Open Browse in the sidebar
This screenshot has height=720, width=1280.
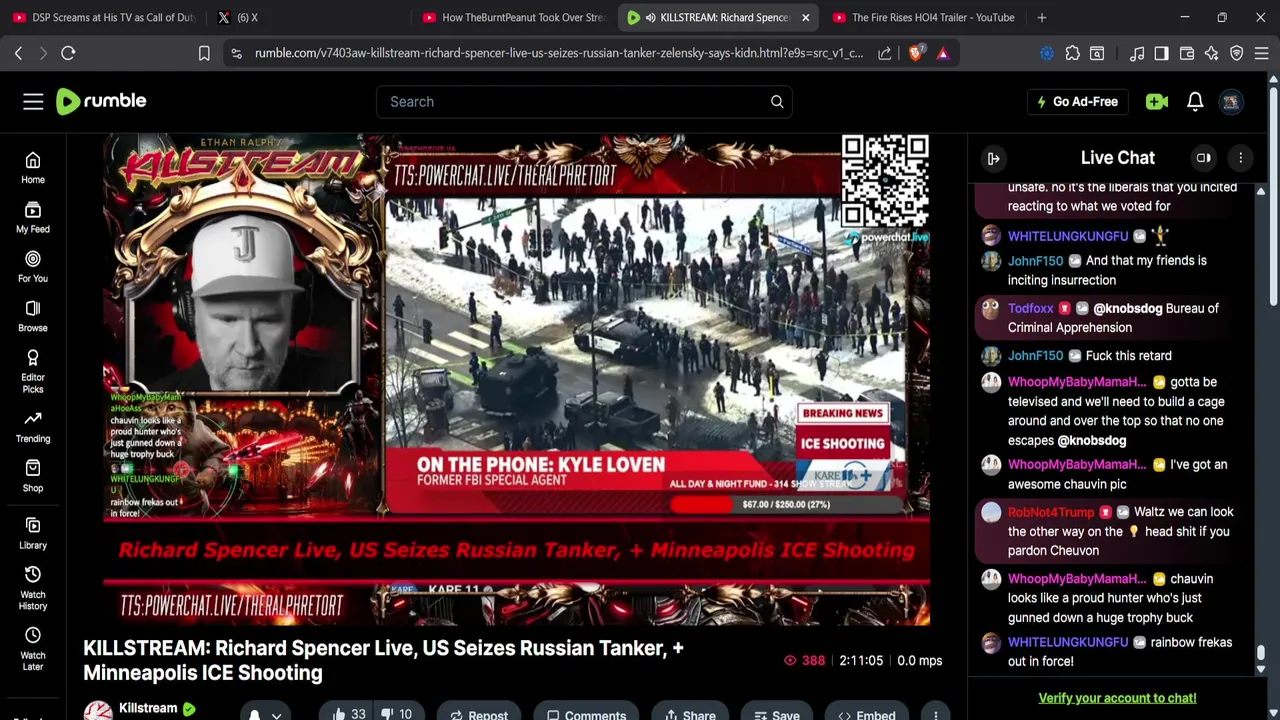pos(33,316)
